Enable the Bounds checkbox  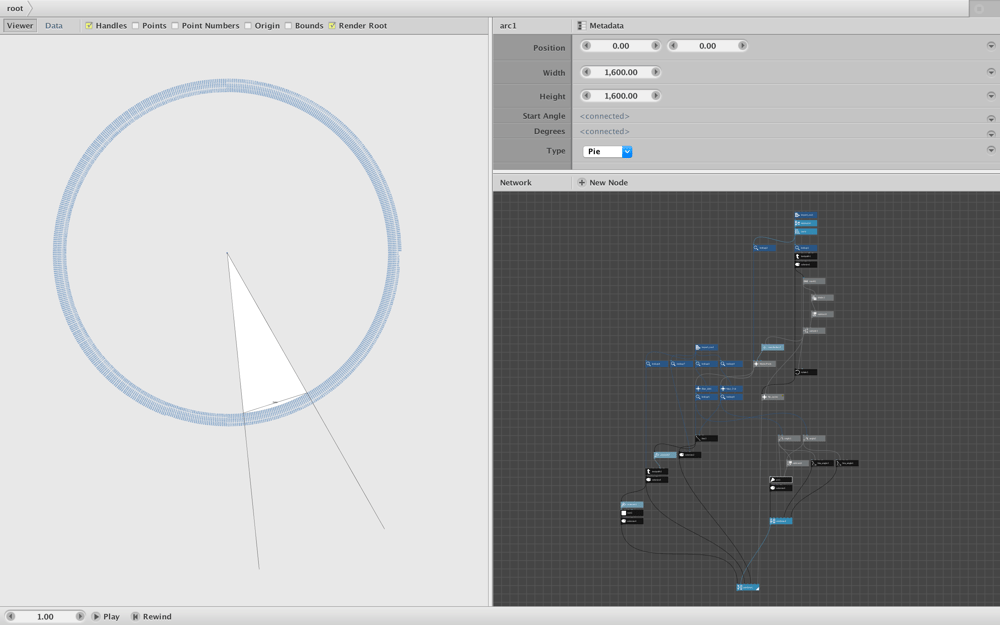coord(288,26)
